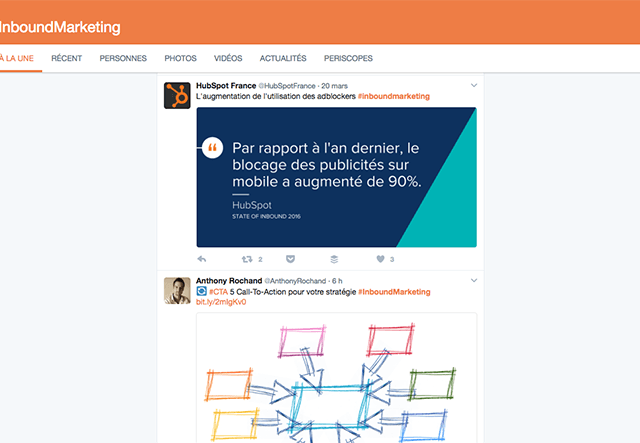Click text "5 Call-To-Action pour votre stratégie"
Viewport: 640px width, 443px height.
[x=293, y=292]
